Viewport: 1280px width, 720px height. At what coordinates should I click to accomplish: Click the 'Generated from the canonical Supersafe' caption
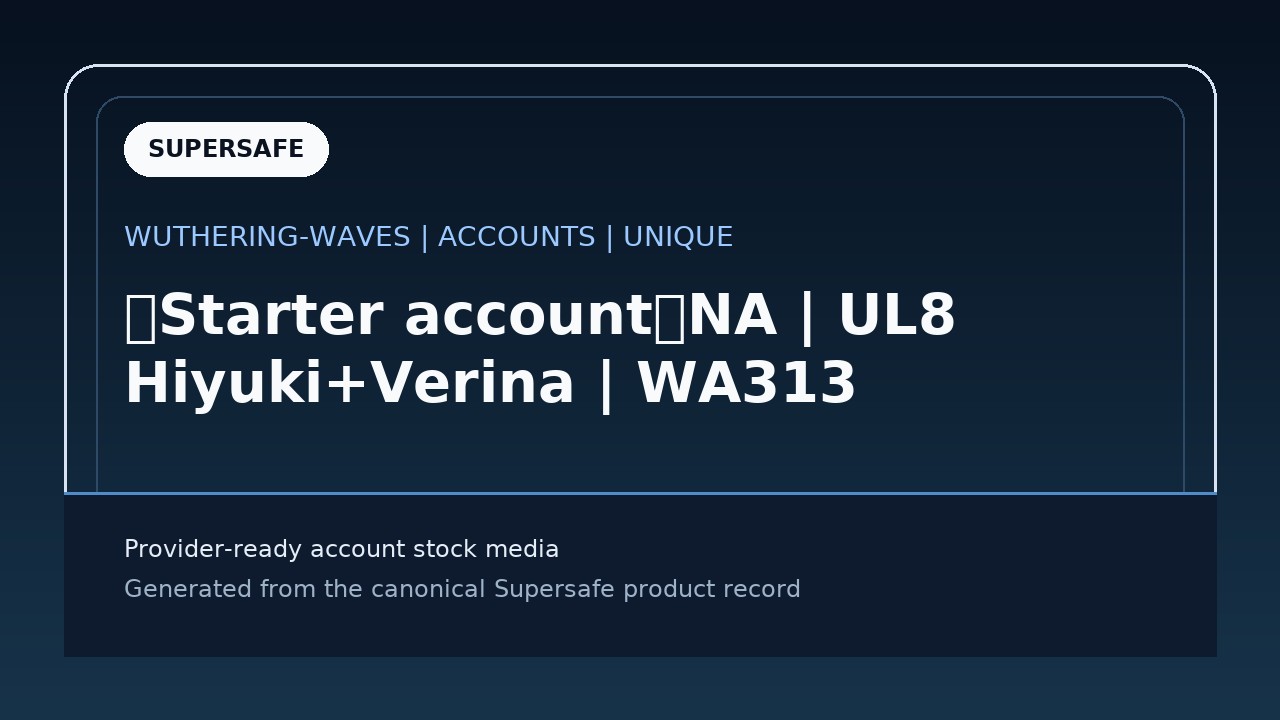point(369,589)
